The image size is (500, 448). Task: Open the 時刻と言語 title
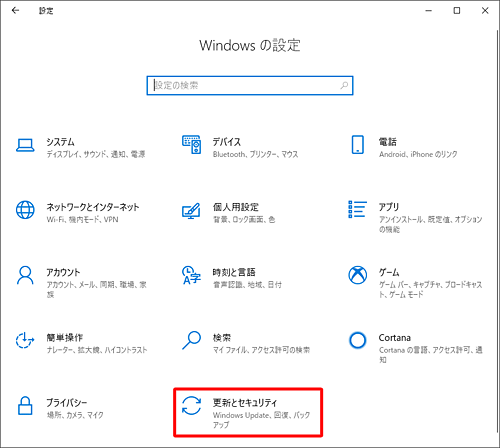click(234, 272)
